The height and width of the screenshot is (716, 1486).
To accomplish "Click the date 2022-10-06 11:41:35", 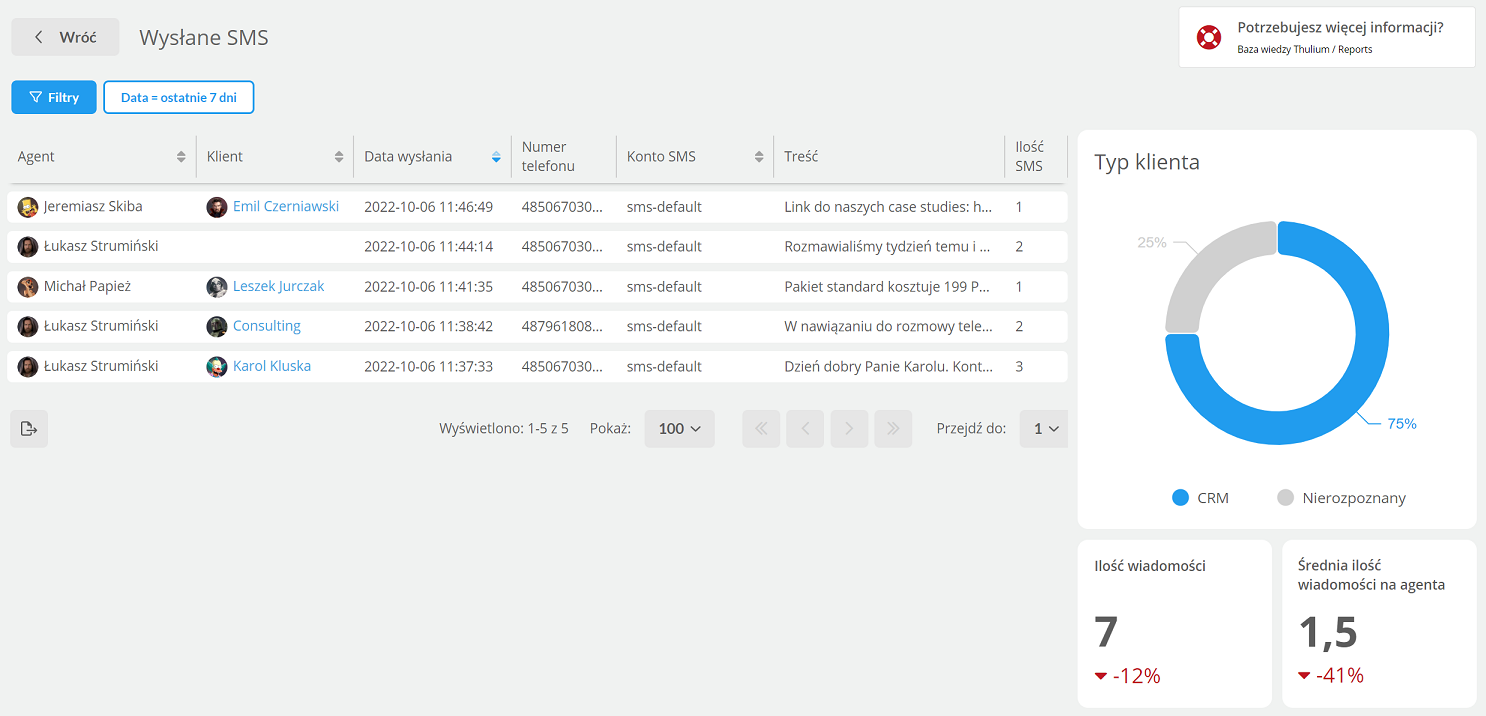I will pos(428,287).
